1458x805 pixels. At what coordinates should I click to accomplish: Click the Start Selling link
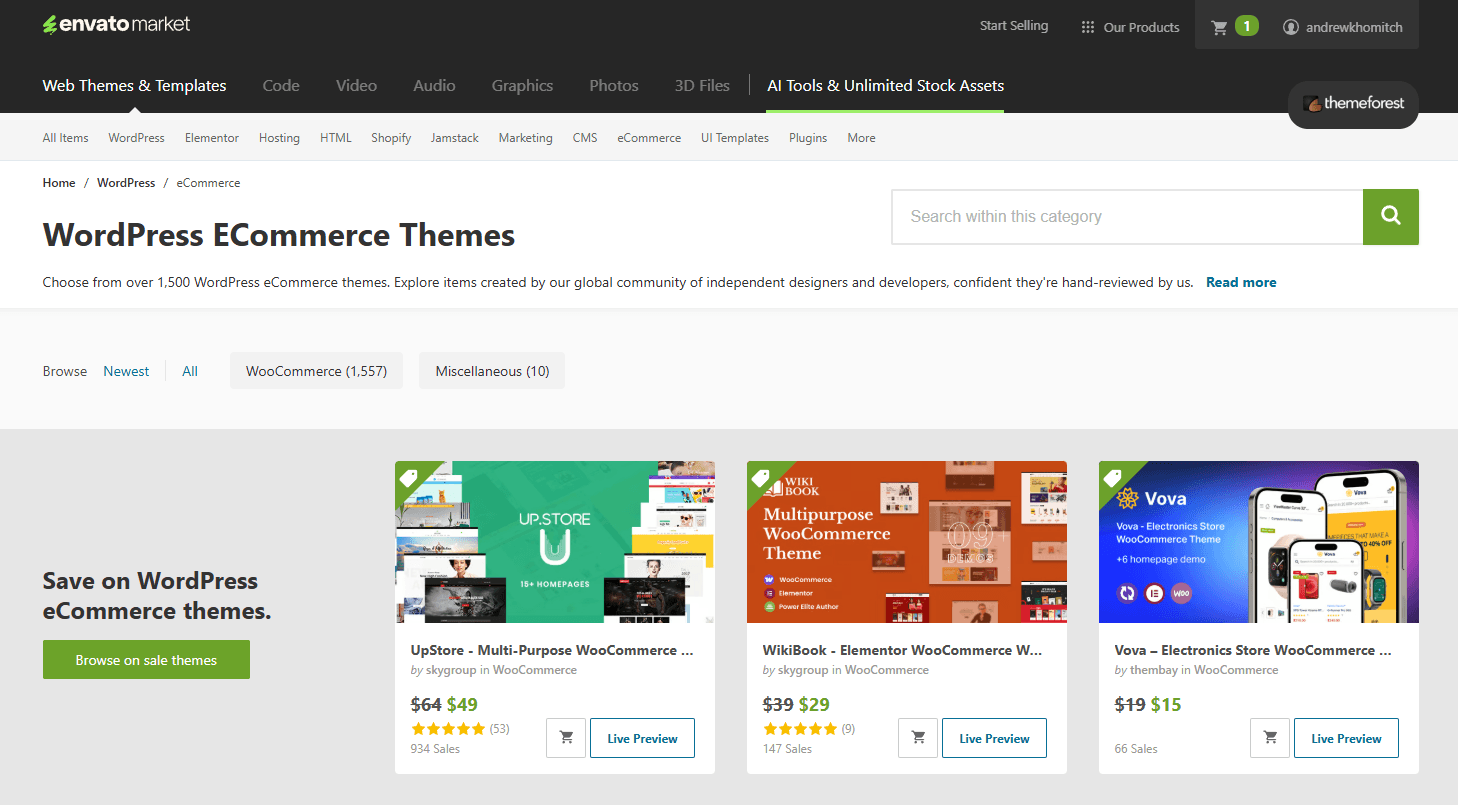1014,26
